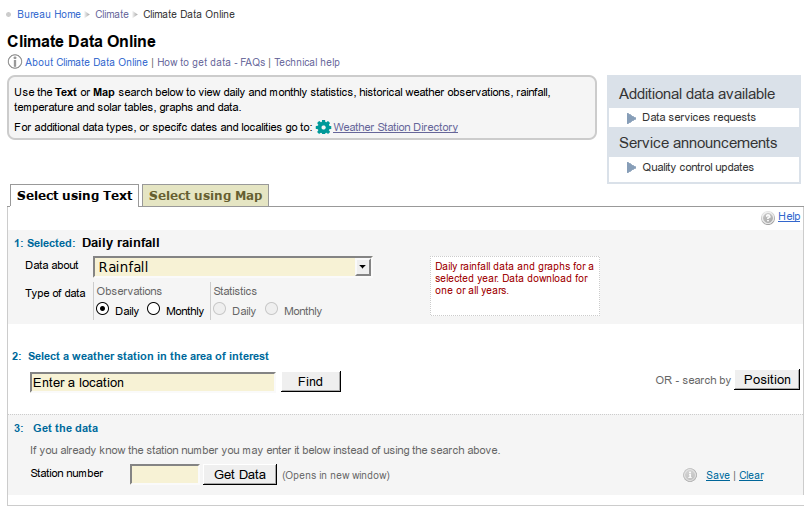The image size is (804, 510).
Task: Click the info icon next to Save
Action: [690, 476]
